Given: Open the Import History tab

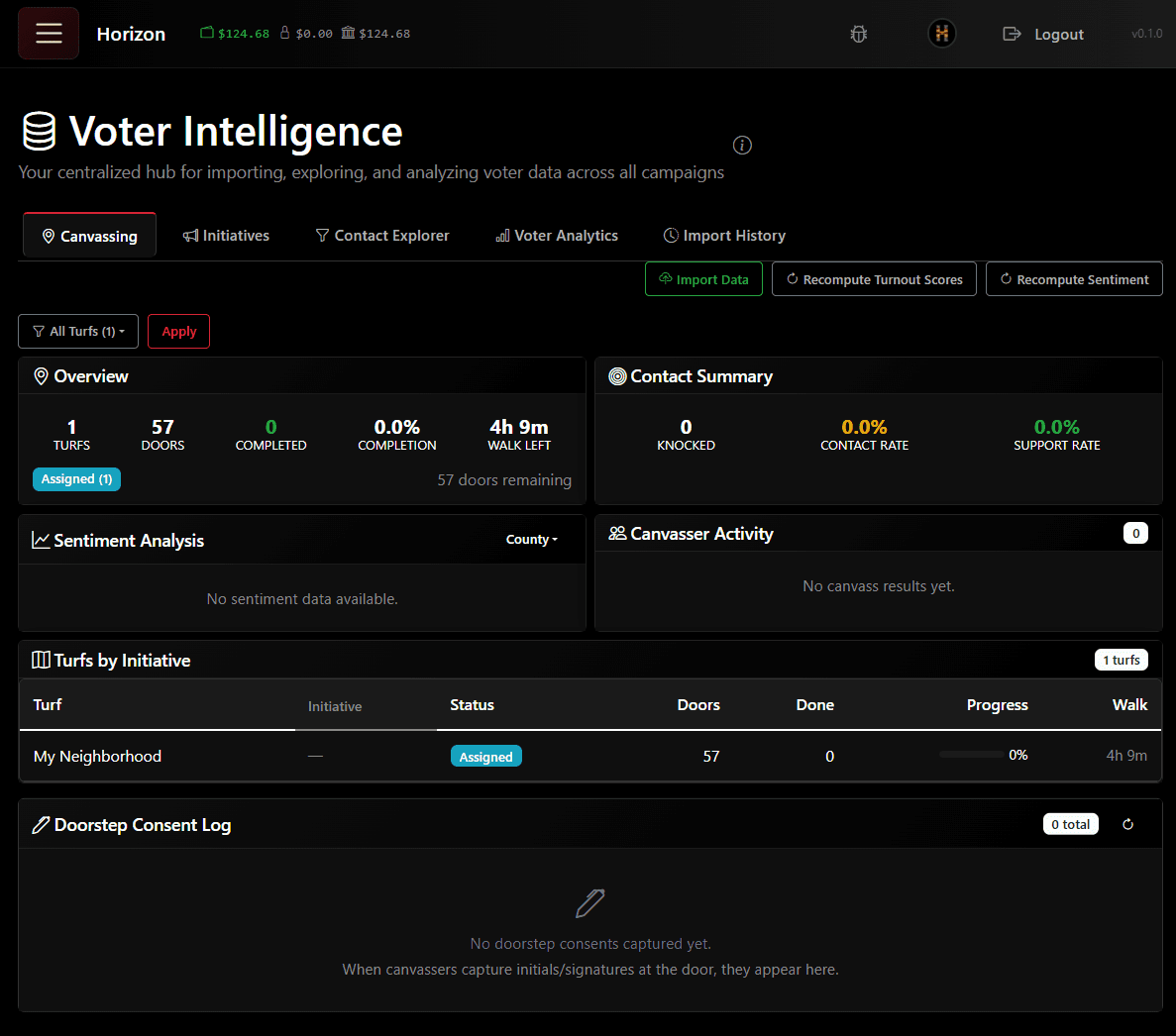Looking at the screenshot, I should click(x=724, y=236).
